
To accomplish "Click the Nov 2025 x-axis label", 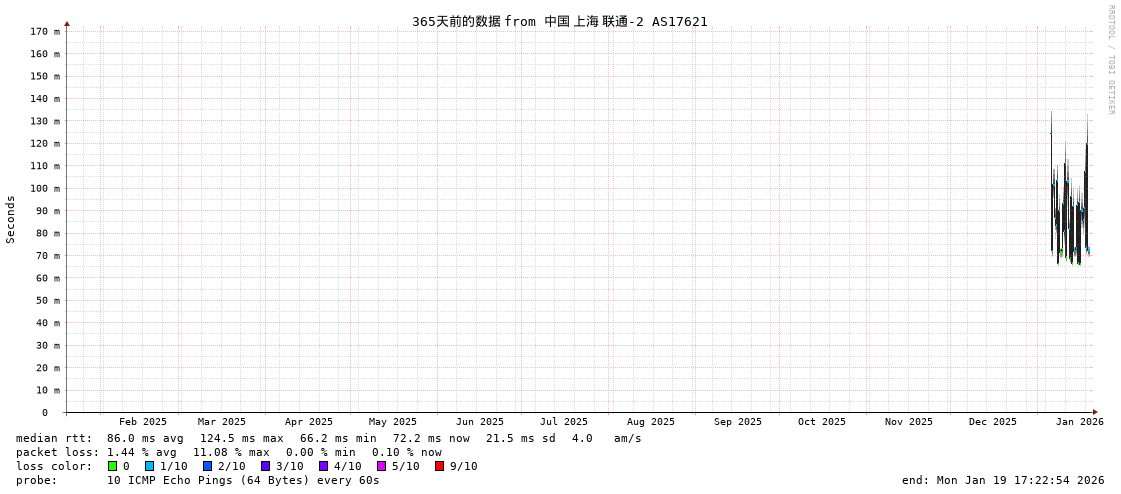I will (908, 422).
